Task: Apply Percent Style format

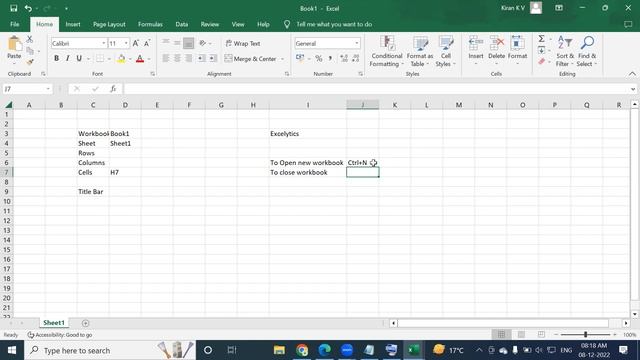Action: click(x=319, y=59)
